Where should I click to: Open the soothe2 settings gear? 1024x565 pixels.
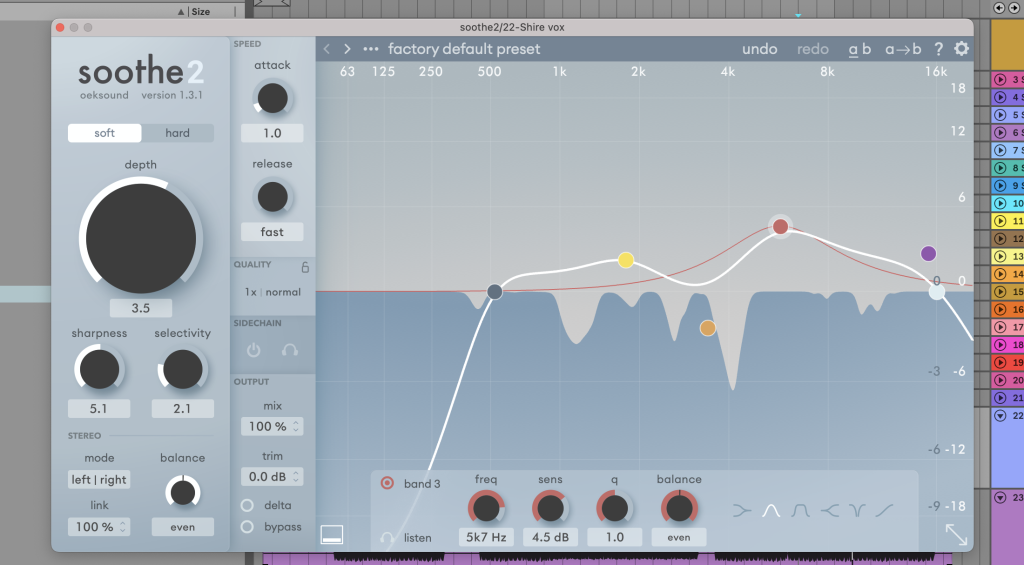tap(961, 49)
